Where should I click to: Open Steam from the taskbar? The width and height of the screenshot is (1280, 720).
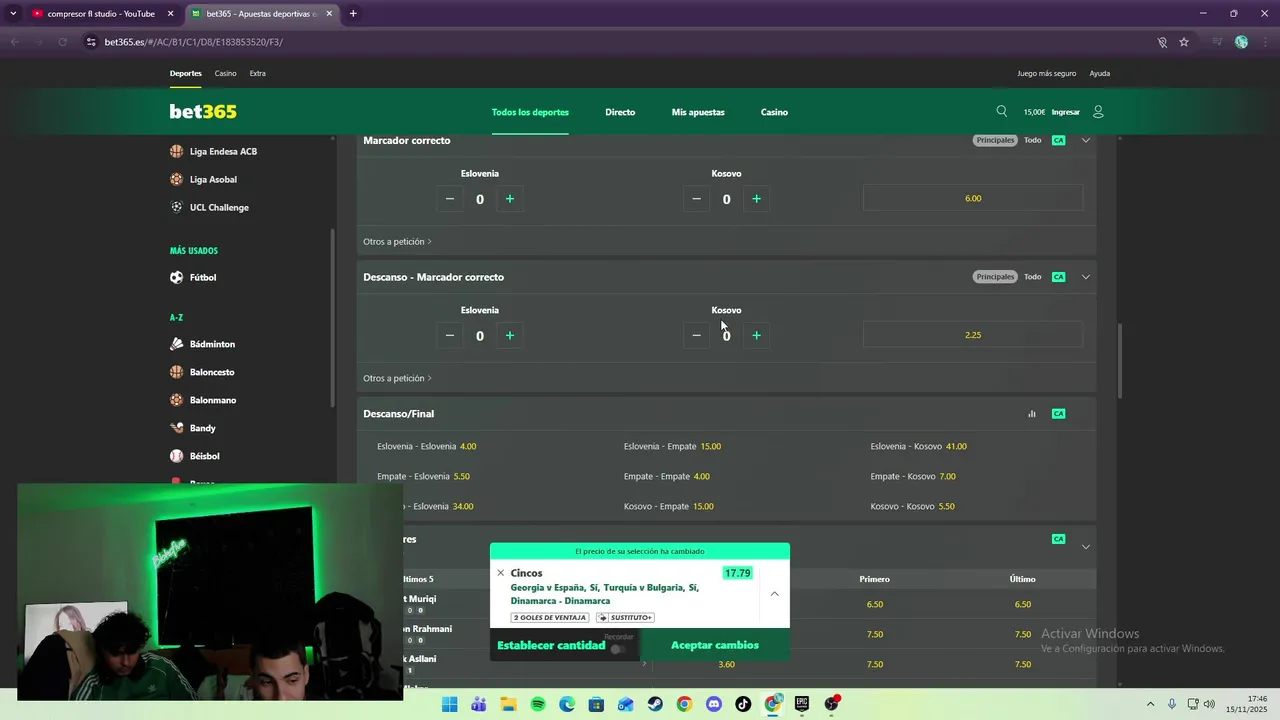click(655, 704)
